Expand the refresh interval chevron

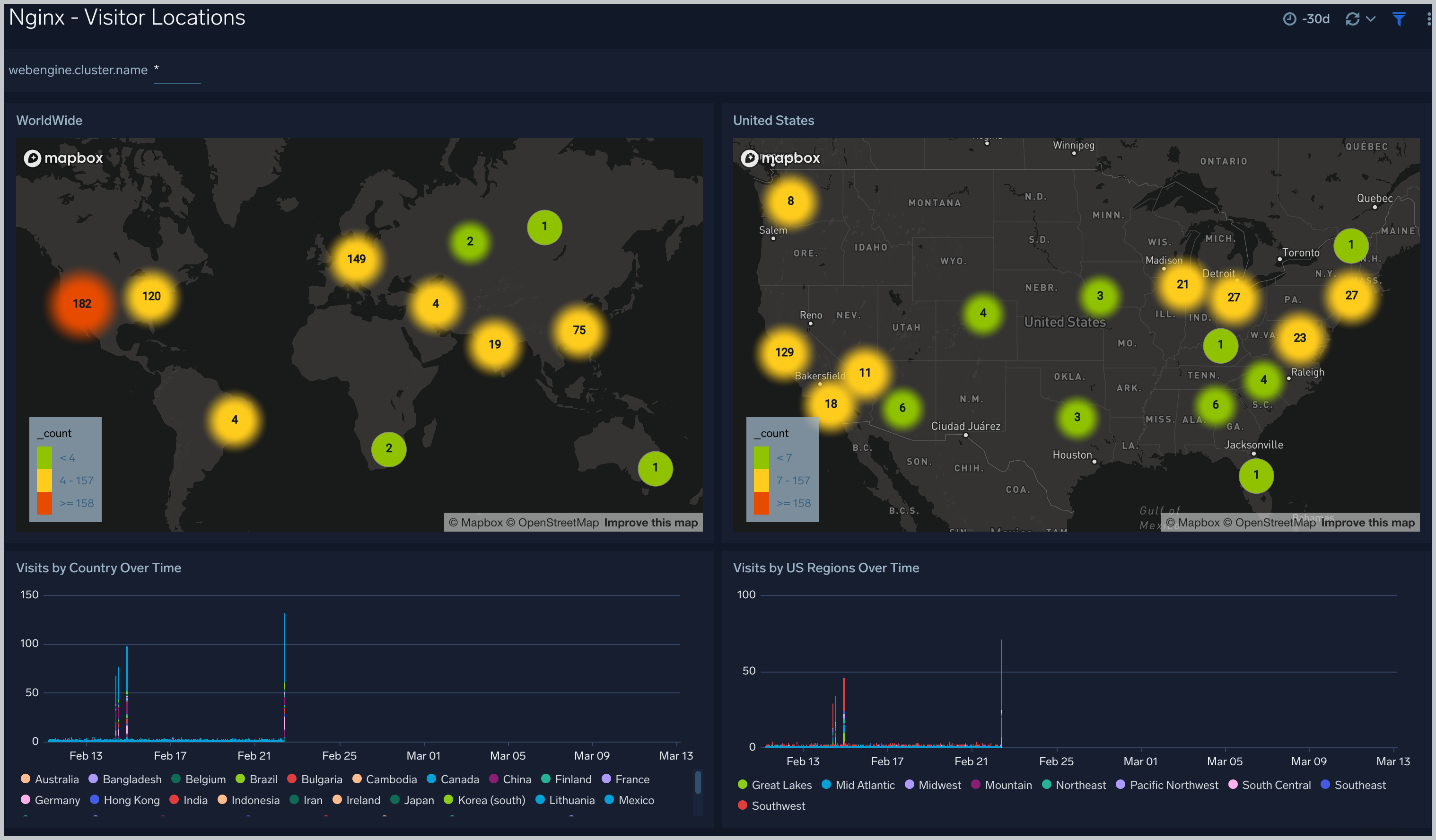click(x=1370, y=19)
